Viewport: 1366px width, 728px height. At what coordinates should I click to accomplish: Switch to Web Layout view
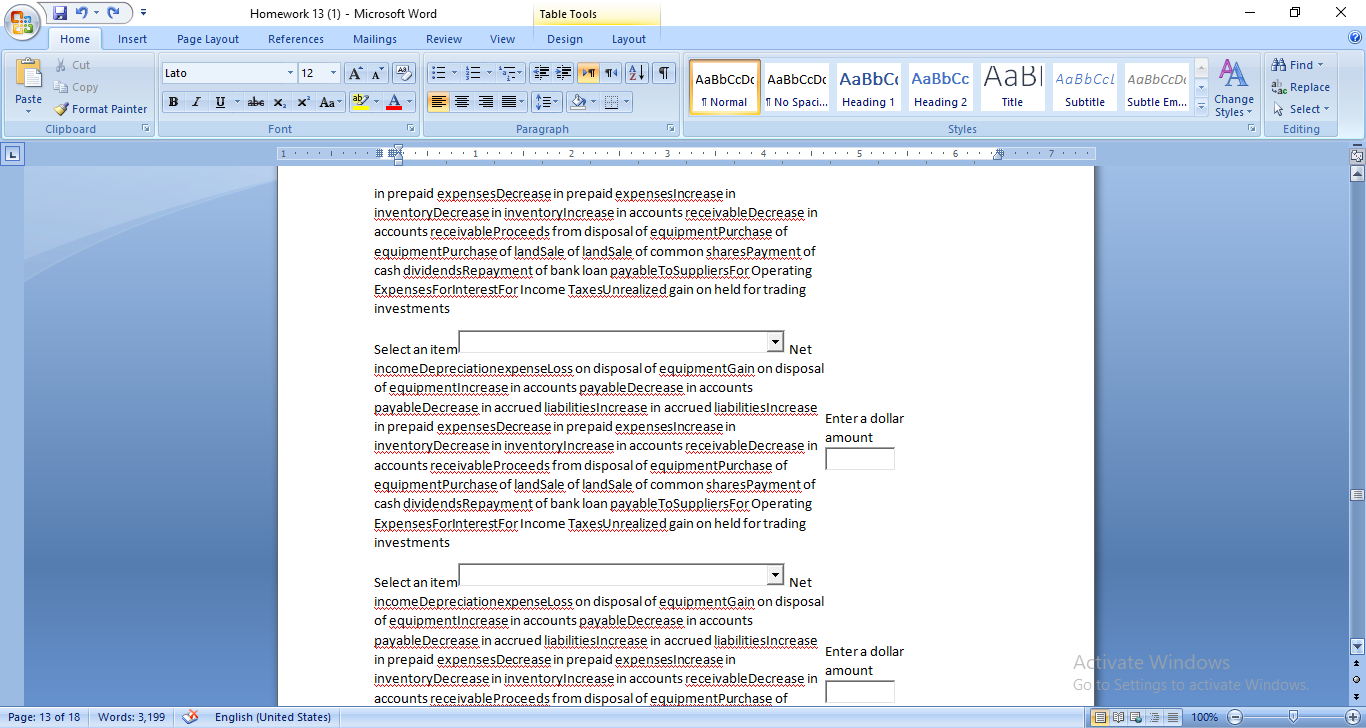[x=1134, y=717]
